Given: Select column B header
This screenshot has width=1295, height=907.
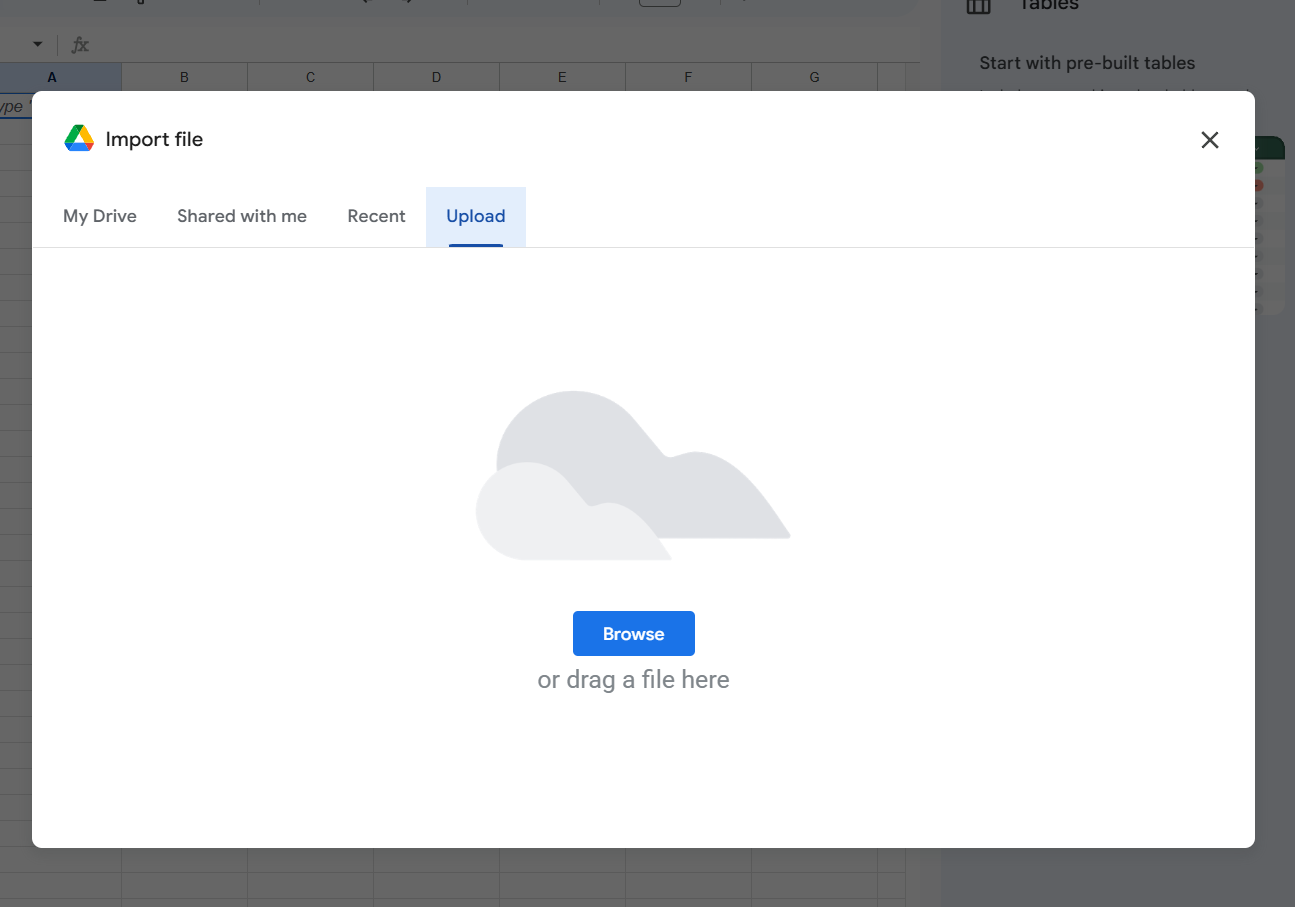Looking at the screenshot, I should [x=184, y=77].
